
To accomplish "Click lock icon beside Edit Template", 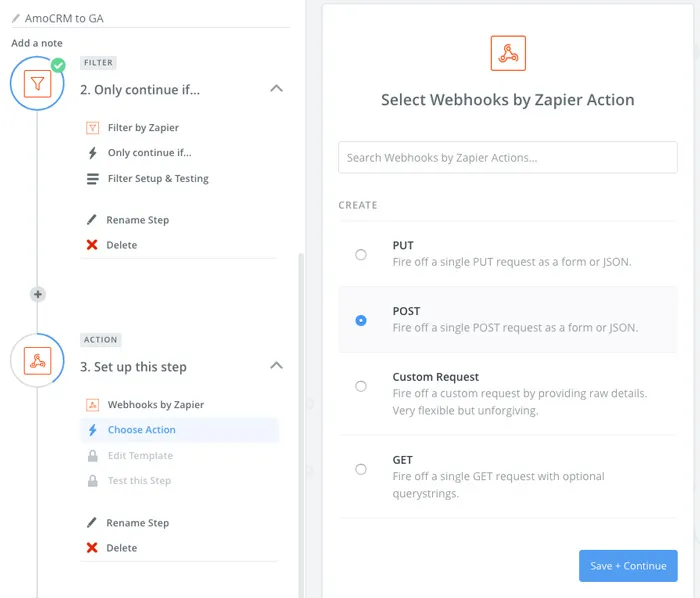I will tap(92, 456).
